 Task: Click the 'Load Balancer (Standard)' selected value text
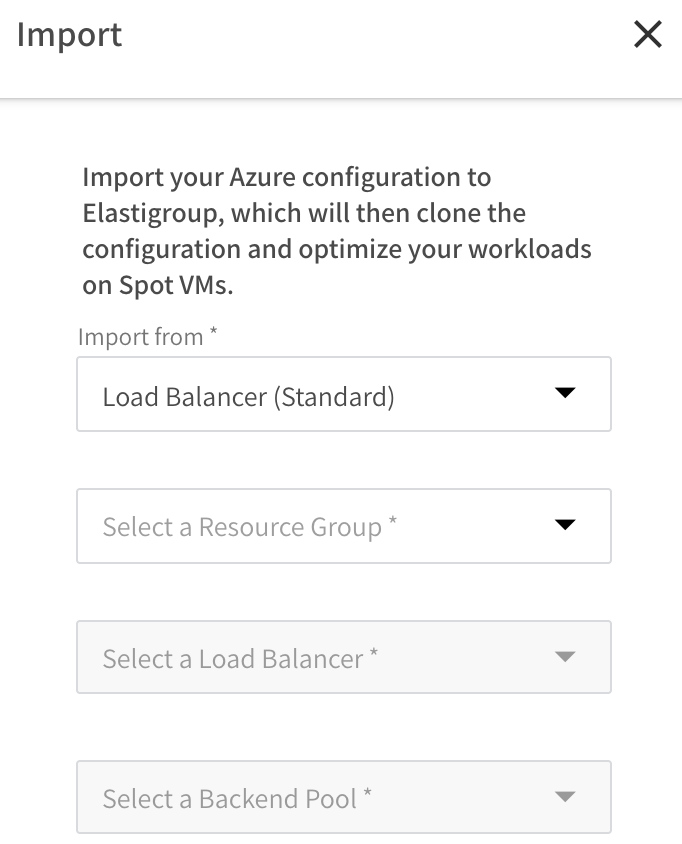248,397
